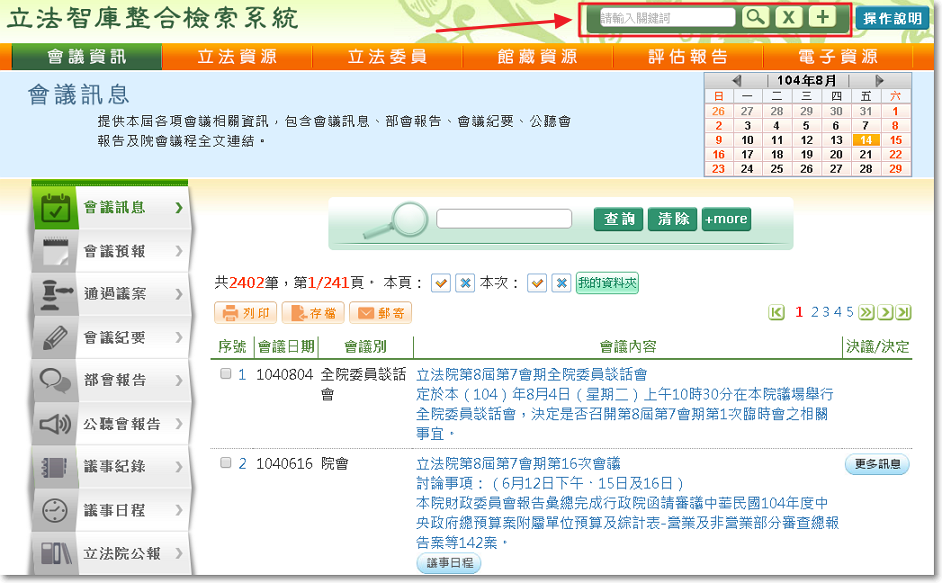Expand advanced search with +more

tap(726, 219)
